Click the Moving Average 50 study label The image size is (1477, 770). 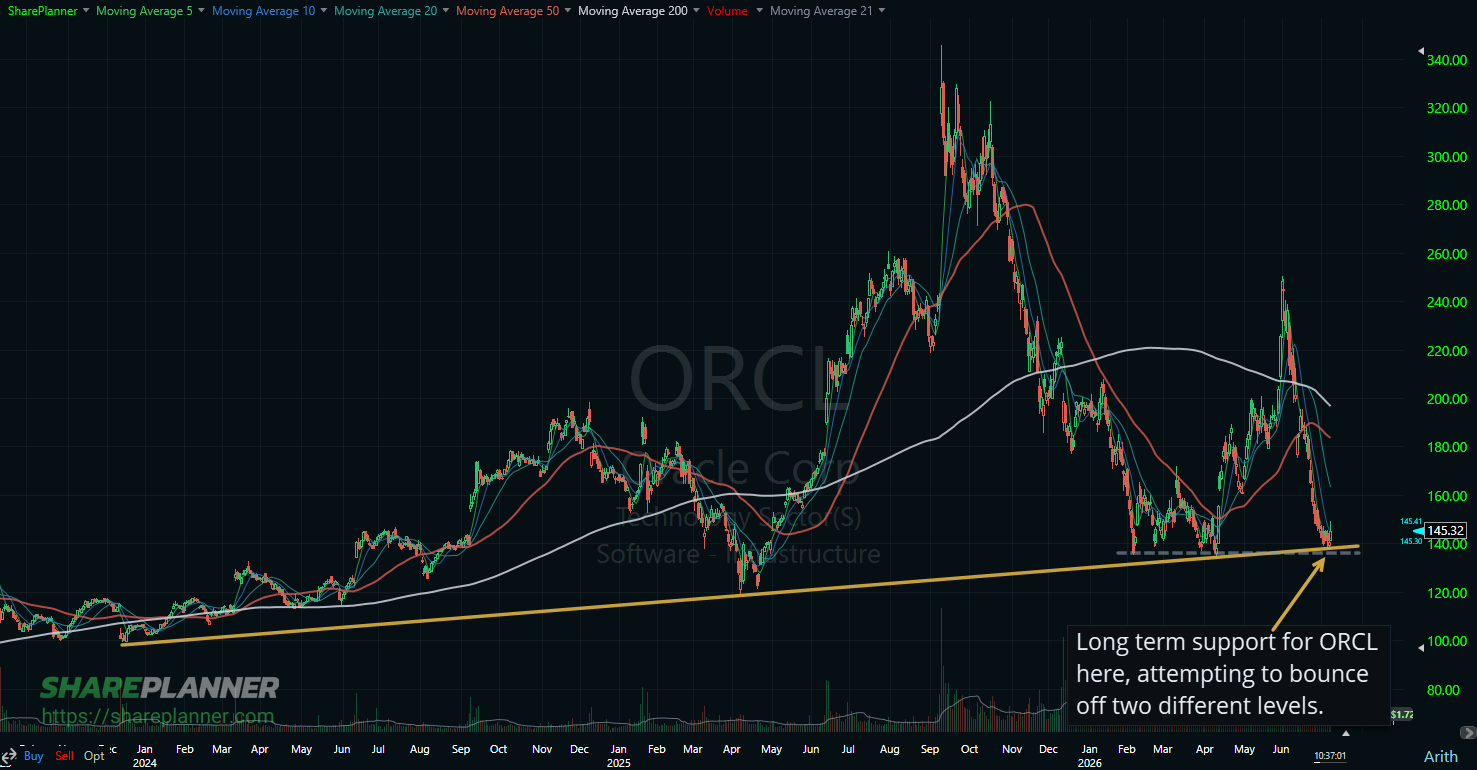[507, 11]
